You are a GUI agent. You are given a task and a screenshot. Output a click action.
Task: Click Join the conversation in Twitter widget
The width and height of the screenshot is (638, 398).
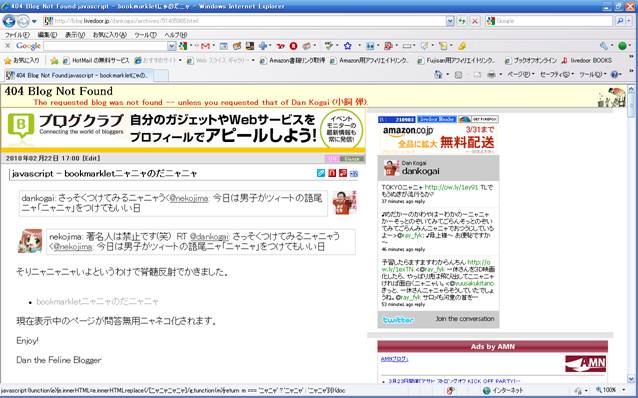(465, 319)
